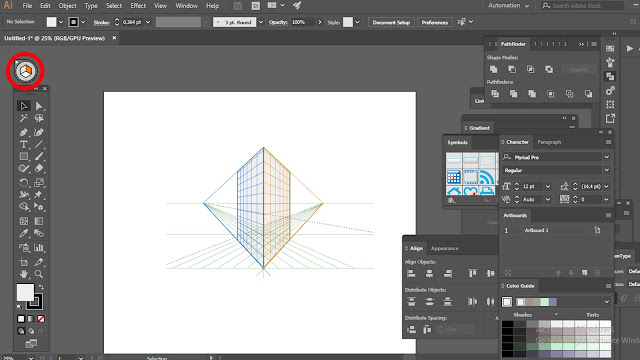
Task: Open the Automation workspace dropdown
Action: click(508, 6)
